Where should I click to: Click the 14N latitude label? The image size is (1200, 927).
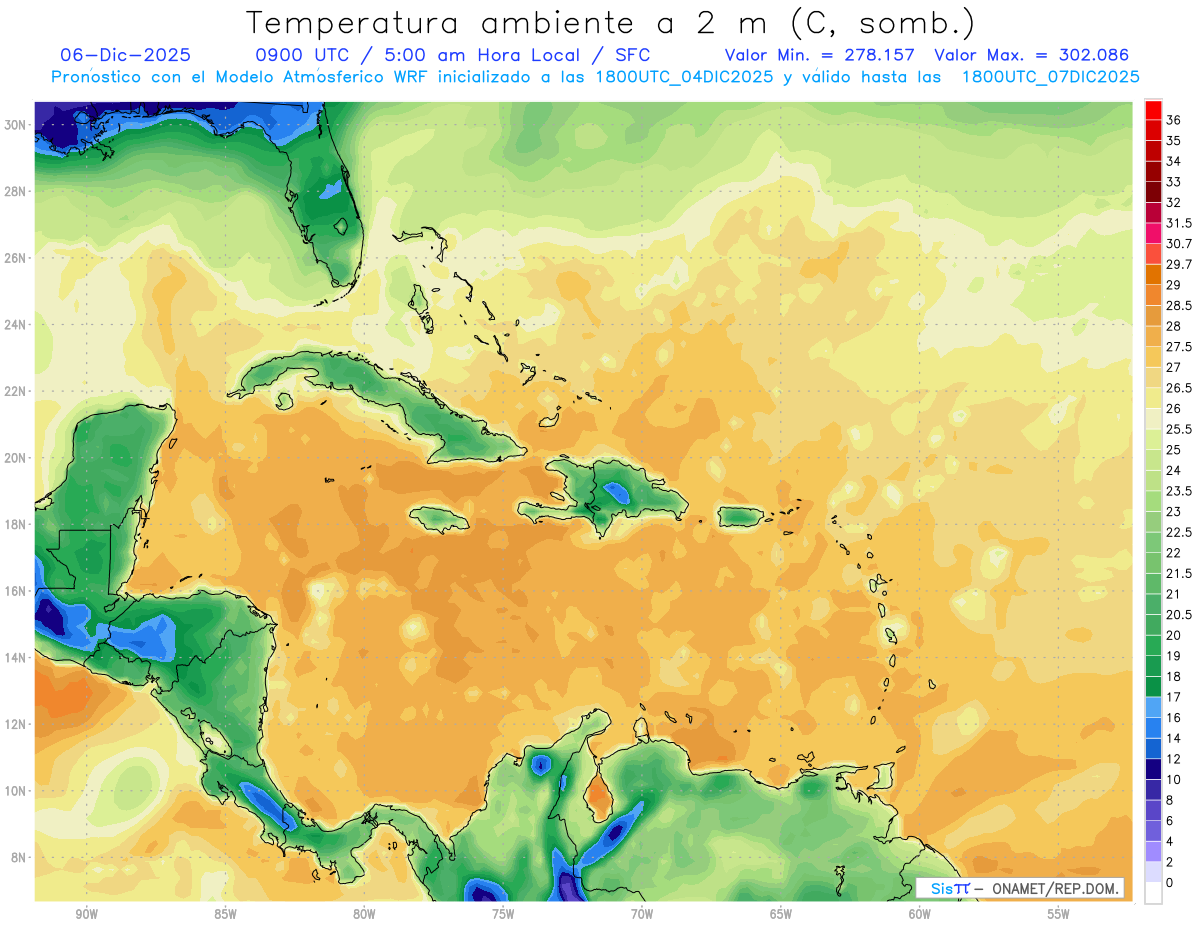(16, 657)
